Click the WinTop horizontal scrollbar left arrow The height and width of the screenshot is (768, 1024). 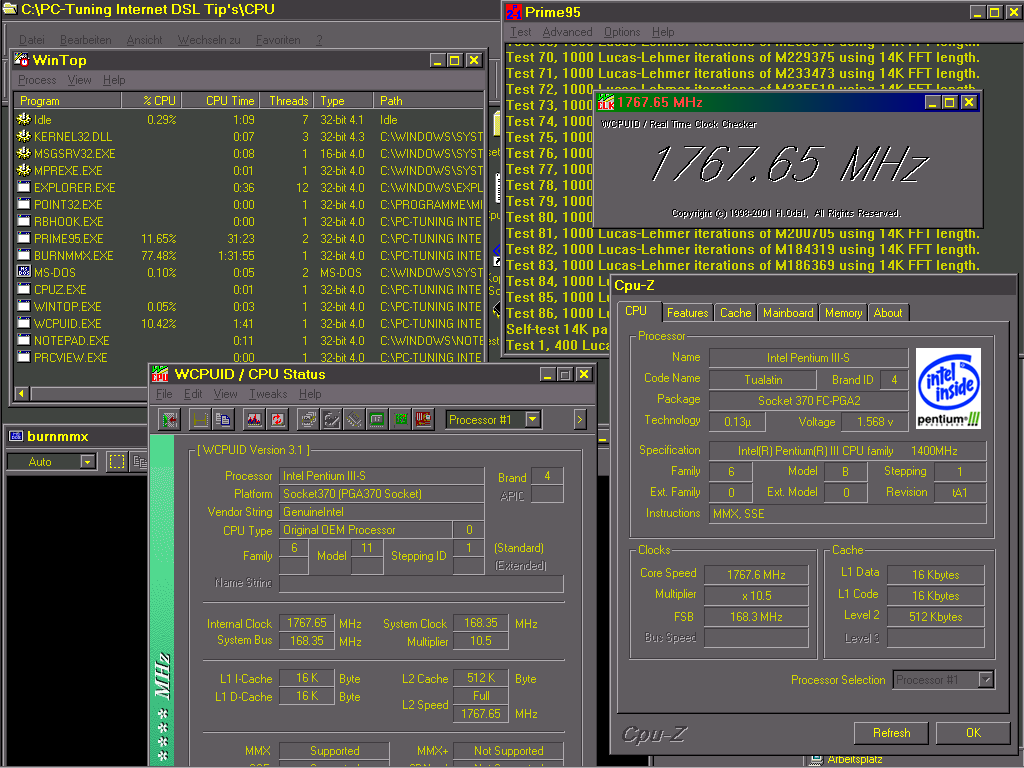(22, 393)
